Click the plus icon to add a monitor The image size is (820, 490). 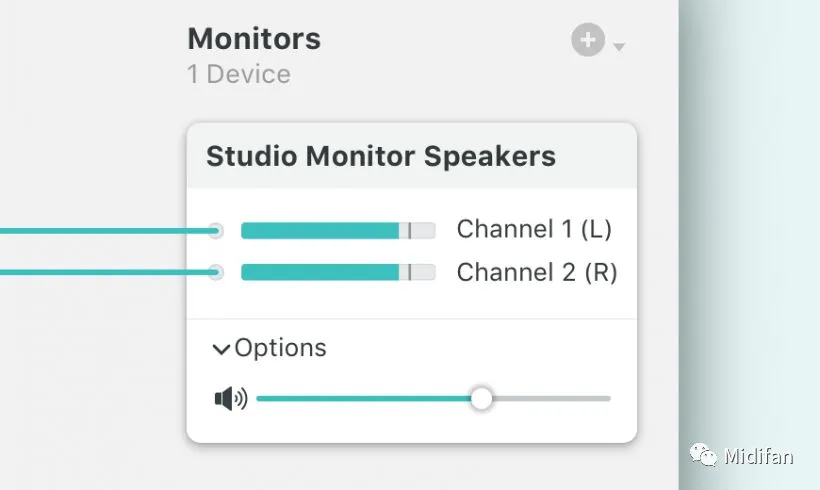tap(588, 41)
